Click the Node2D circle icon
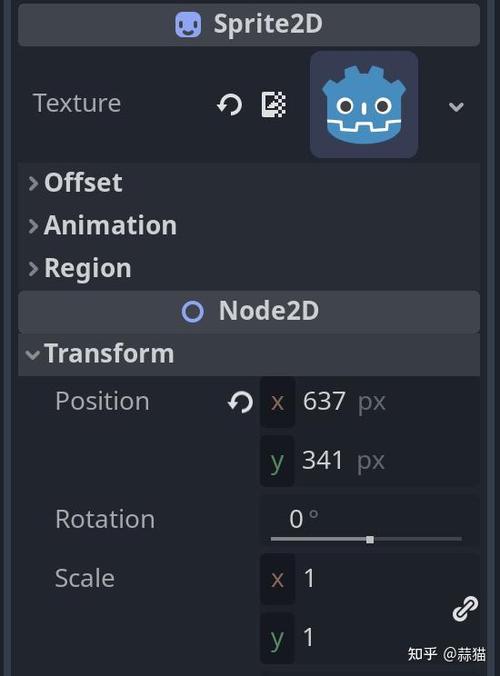Image resolution: width=500 pixels, height=676 pixels. [193, 311]
